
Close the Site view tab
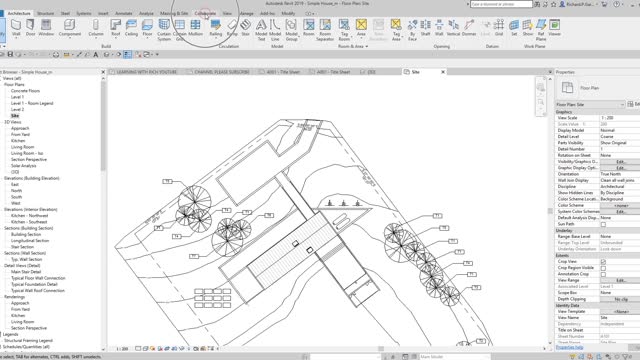tap(443, 72)
